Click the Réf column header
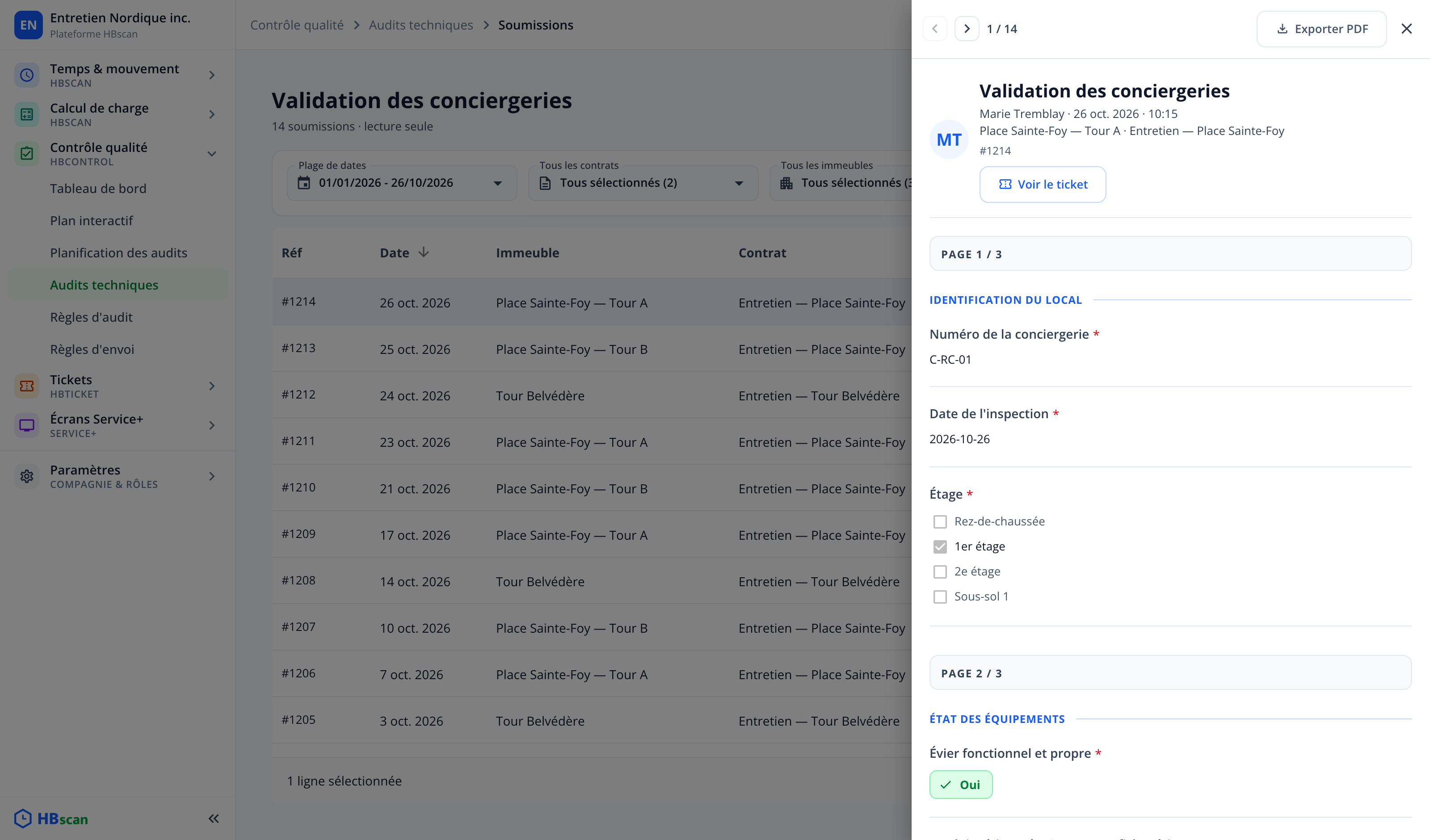This screenshot has height=840, width=1430. [x=292, y=252]
